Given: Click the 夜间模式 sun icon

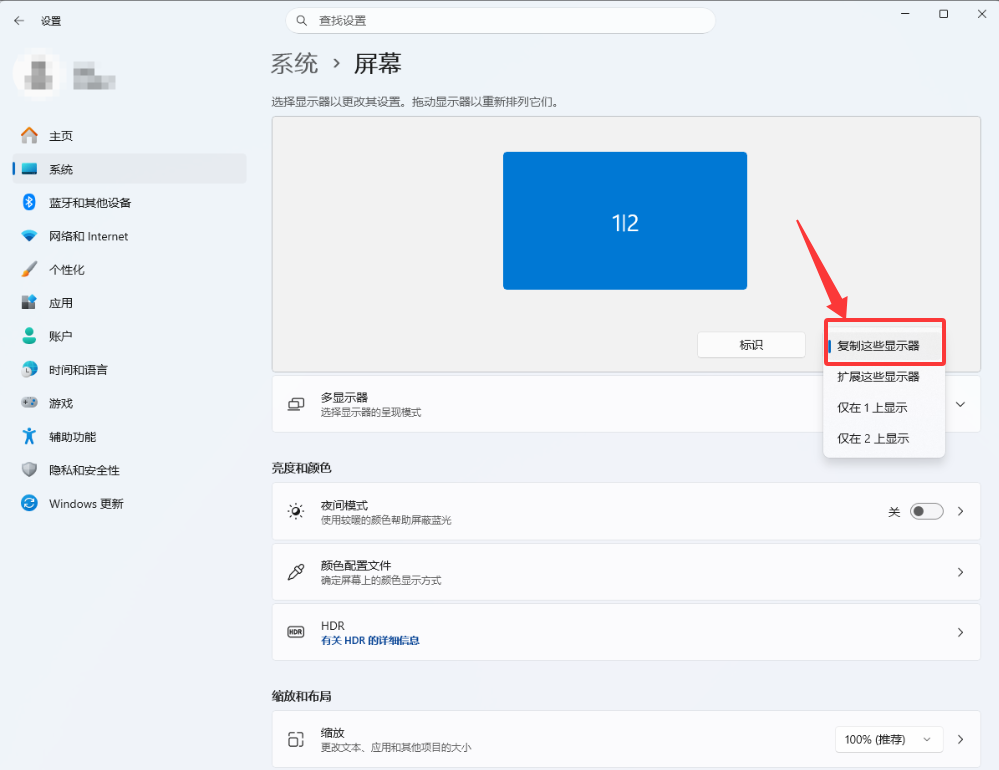Looking at the screenshot, I should tap(296, 511).
